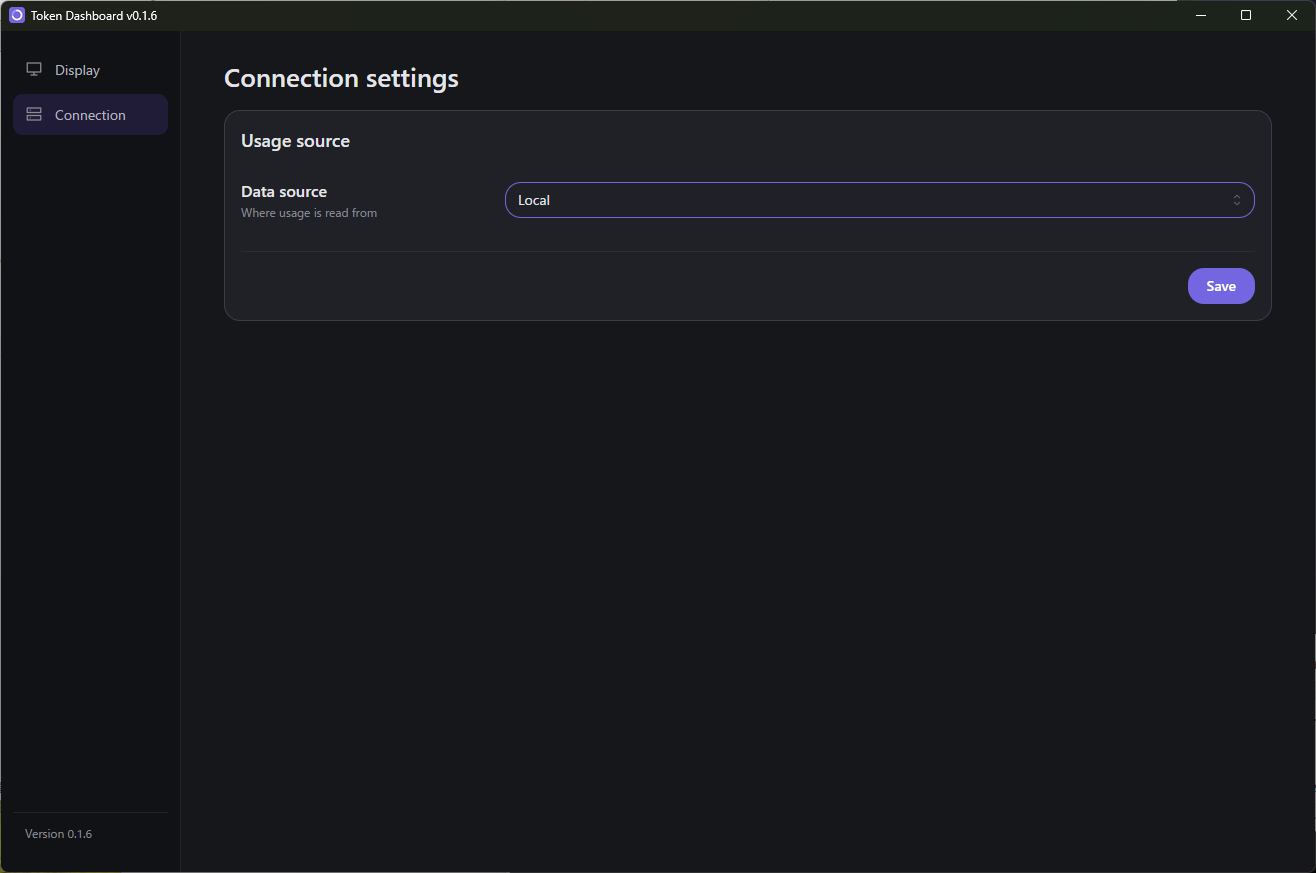This screenshot has width=1316, height=873.
Task: Click the Token Dashboard v0.1.6 title text
Action: [94, 16]
